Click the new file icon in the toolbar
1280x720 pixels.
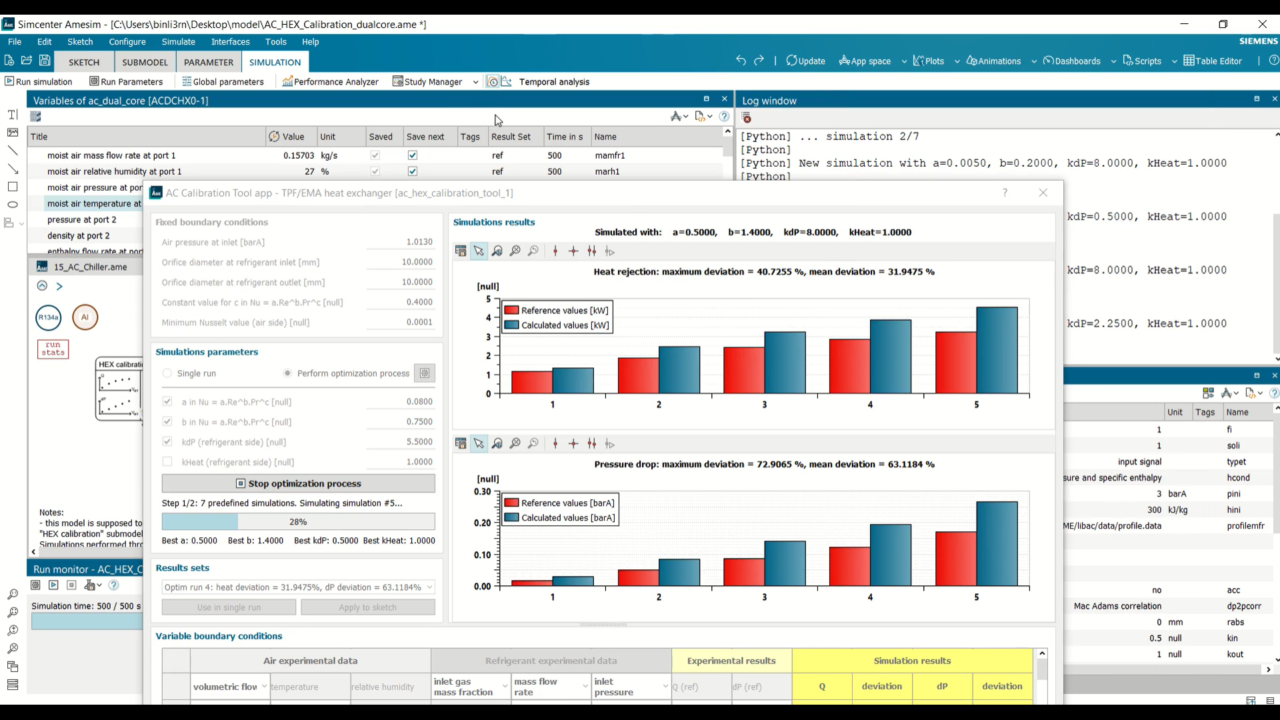(9, 61)
